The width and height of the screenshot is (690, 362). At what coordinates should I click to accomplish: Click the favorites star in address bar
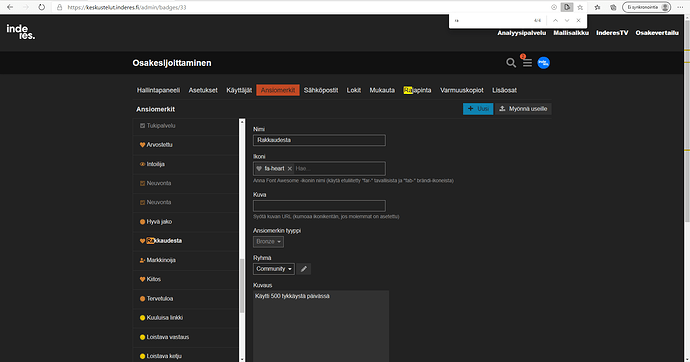(x=580, y=7)
